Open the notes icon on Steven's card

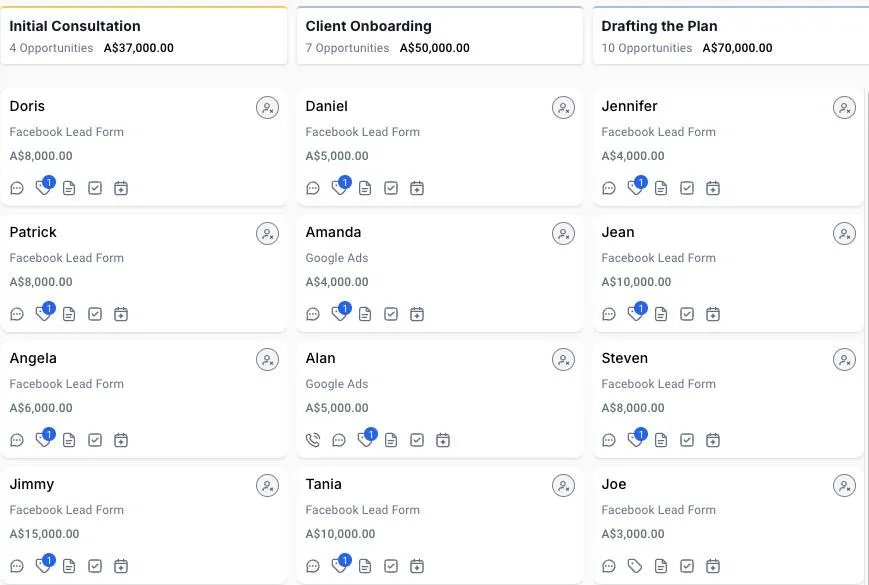point(661,440)
